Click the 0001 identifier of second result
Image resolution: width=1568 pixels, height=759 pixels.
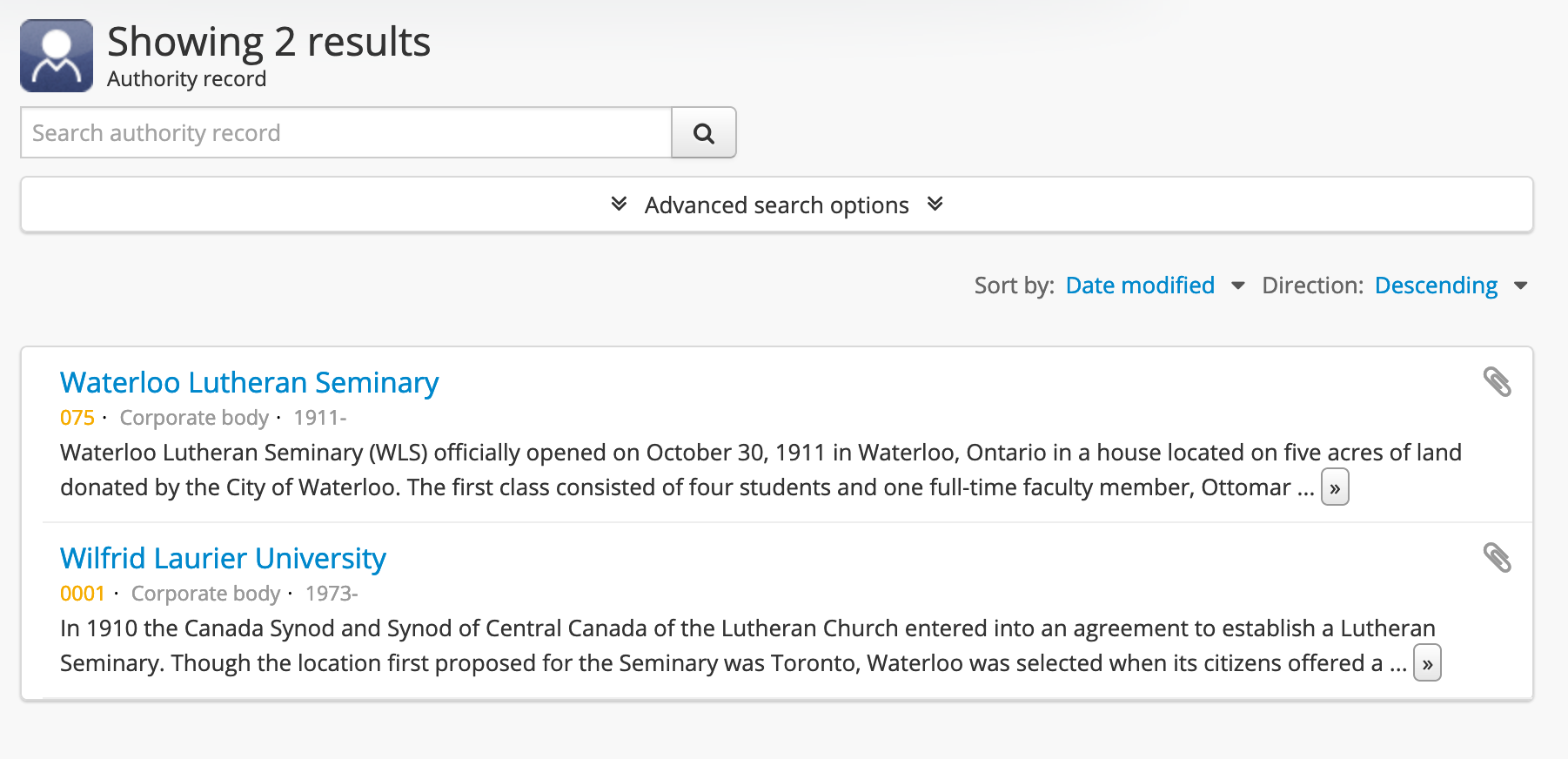[x=82, y=594]
